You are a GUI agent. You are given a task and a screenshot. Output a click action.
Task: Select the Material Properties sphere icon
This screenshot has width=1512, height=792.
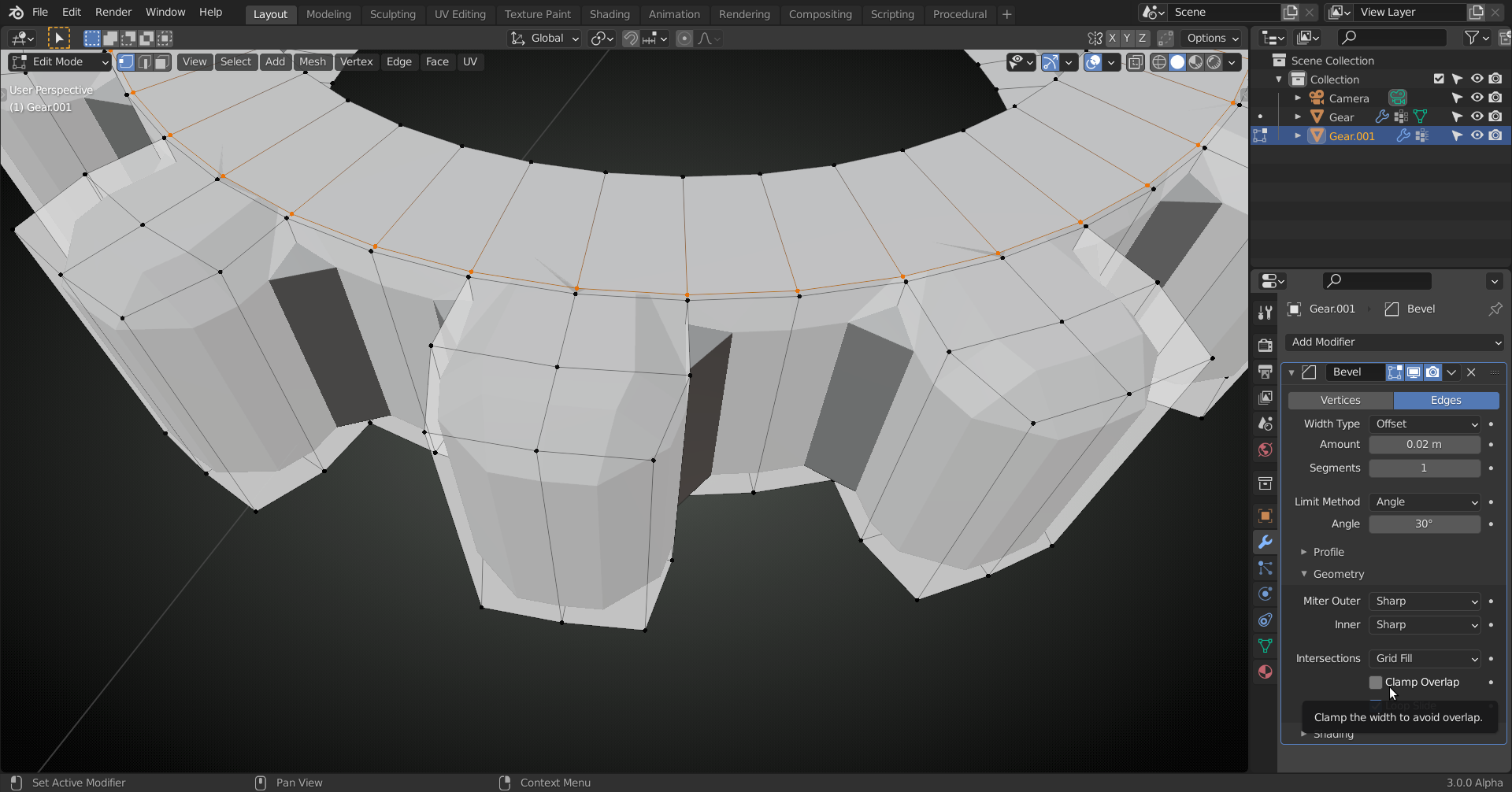pyautogui.click(x=1265, y=672)
